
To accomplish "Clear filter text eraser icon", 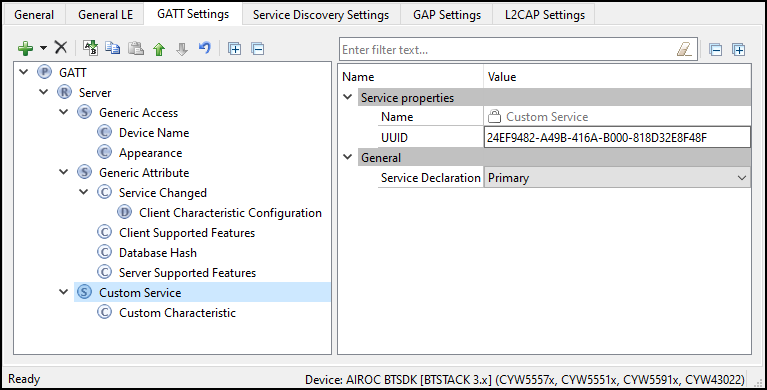I will click(x=684, y=49).
